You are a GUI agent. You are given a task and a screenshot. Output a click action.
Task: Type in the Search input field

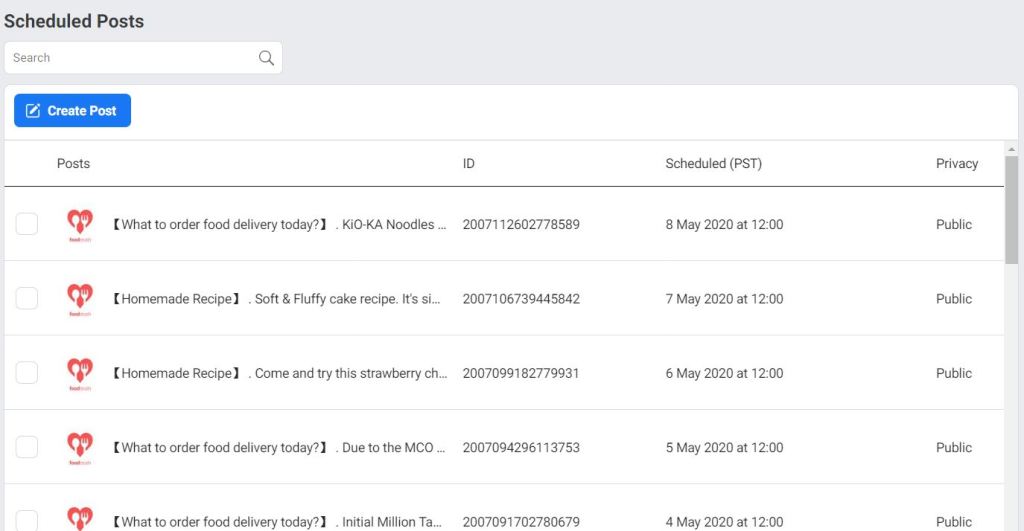[130, 58]
